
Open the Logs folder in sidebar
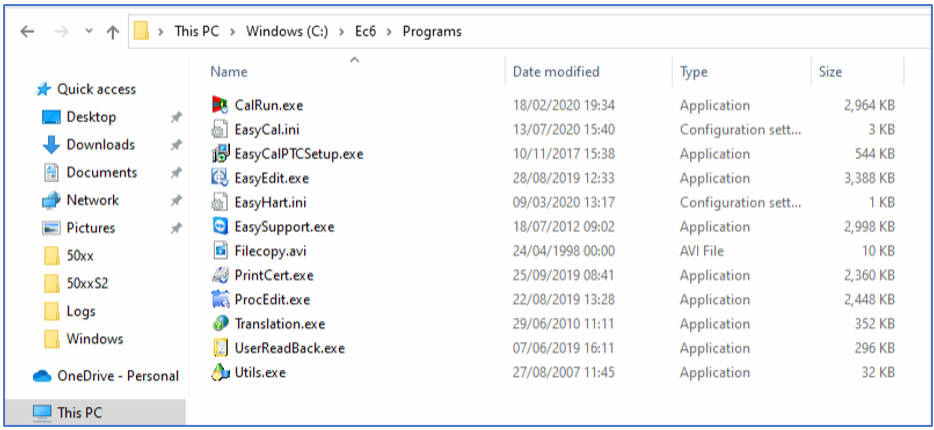81,311
